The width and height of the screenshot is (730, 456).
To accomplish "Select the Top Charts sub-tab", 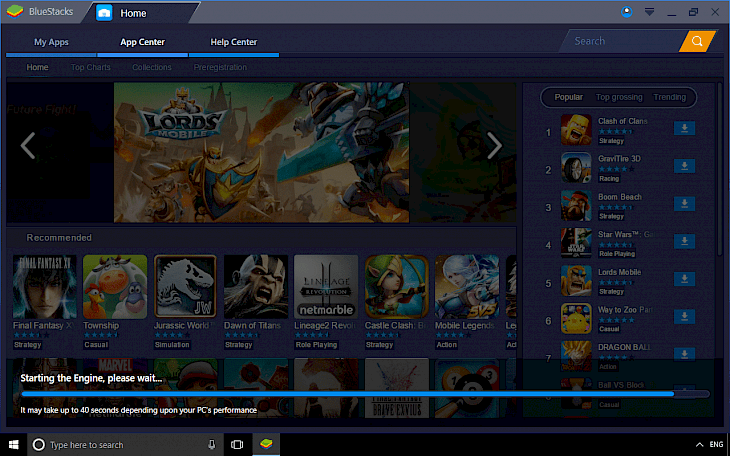I will click(91, 67).
